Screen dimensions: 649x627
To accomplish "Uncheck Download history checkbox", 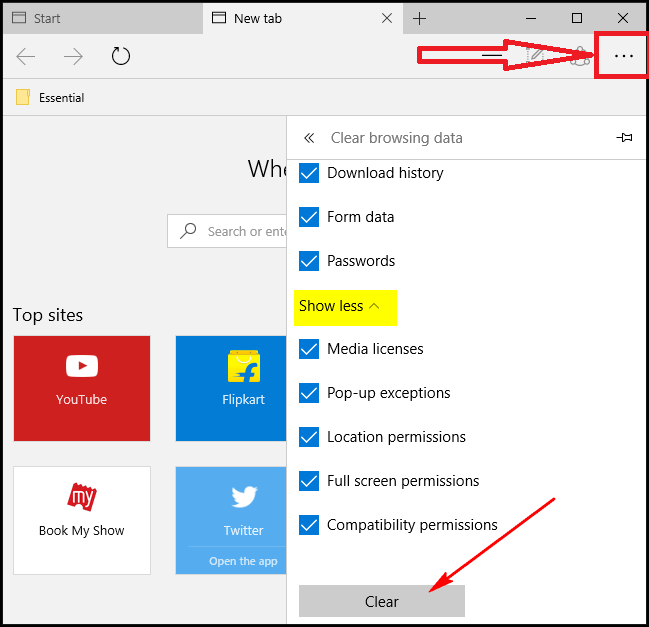I will 309,173.
